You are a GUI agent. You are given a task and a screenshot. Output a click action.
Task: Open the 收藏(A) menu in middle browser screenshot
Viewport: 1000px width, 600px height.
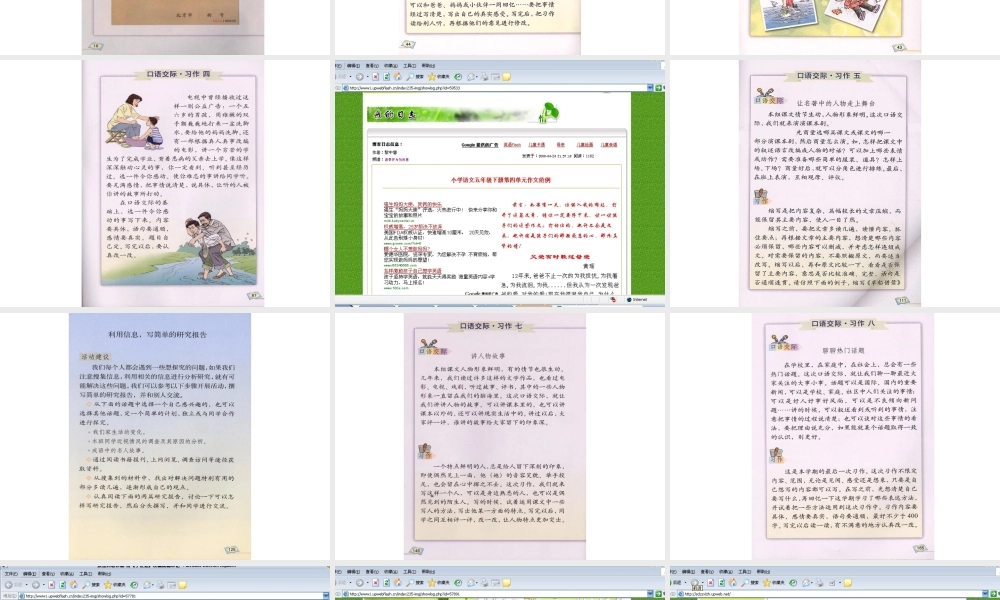(x=391, y=66)
